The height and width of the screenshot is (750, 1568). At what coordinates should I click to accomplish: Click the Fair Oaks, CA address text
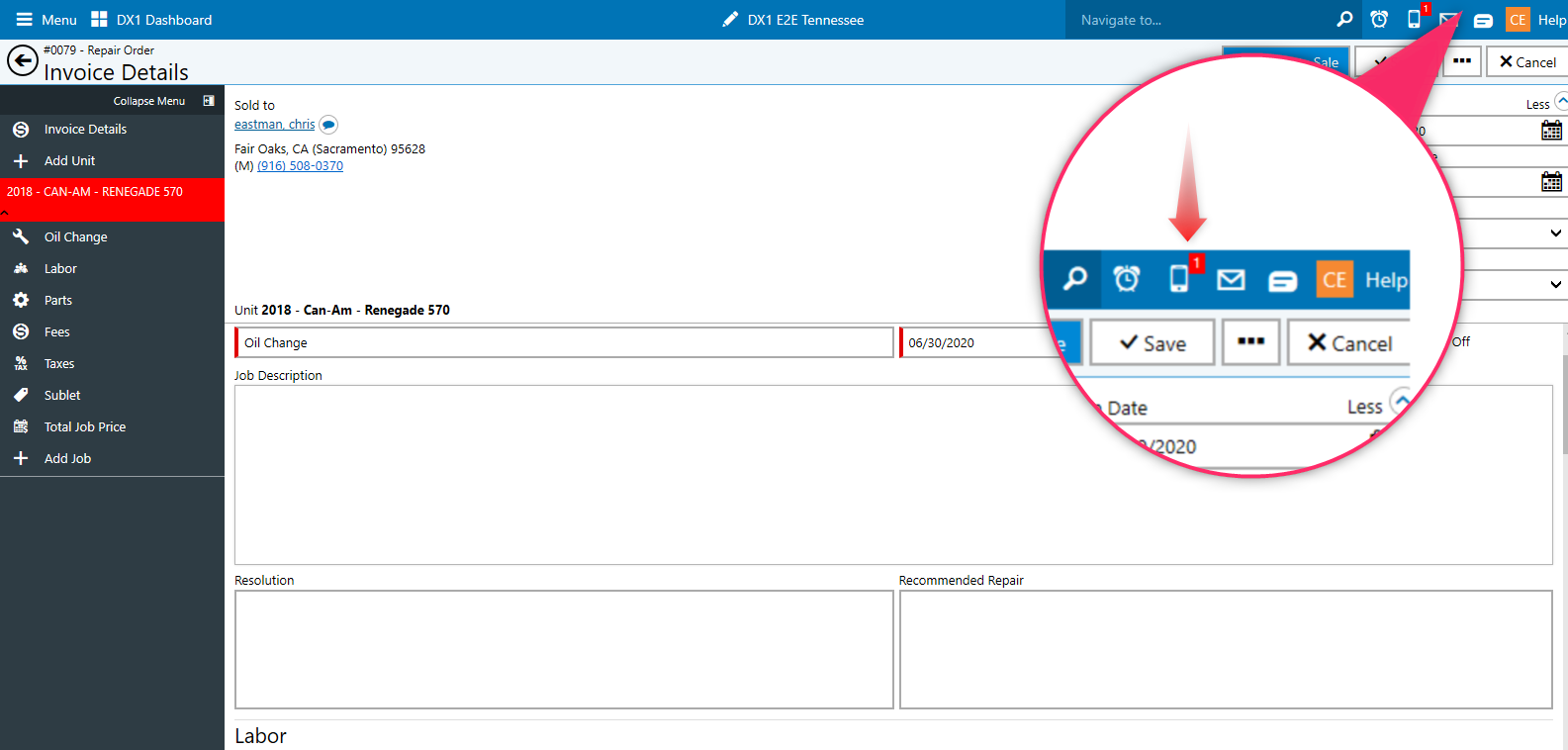[x=329, y=149]
